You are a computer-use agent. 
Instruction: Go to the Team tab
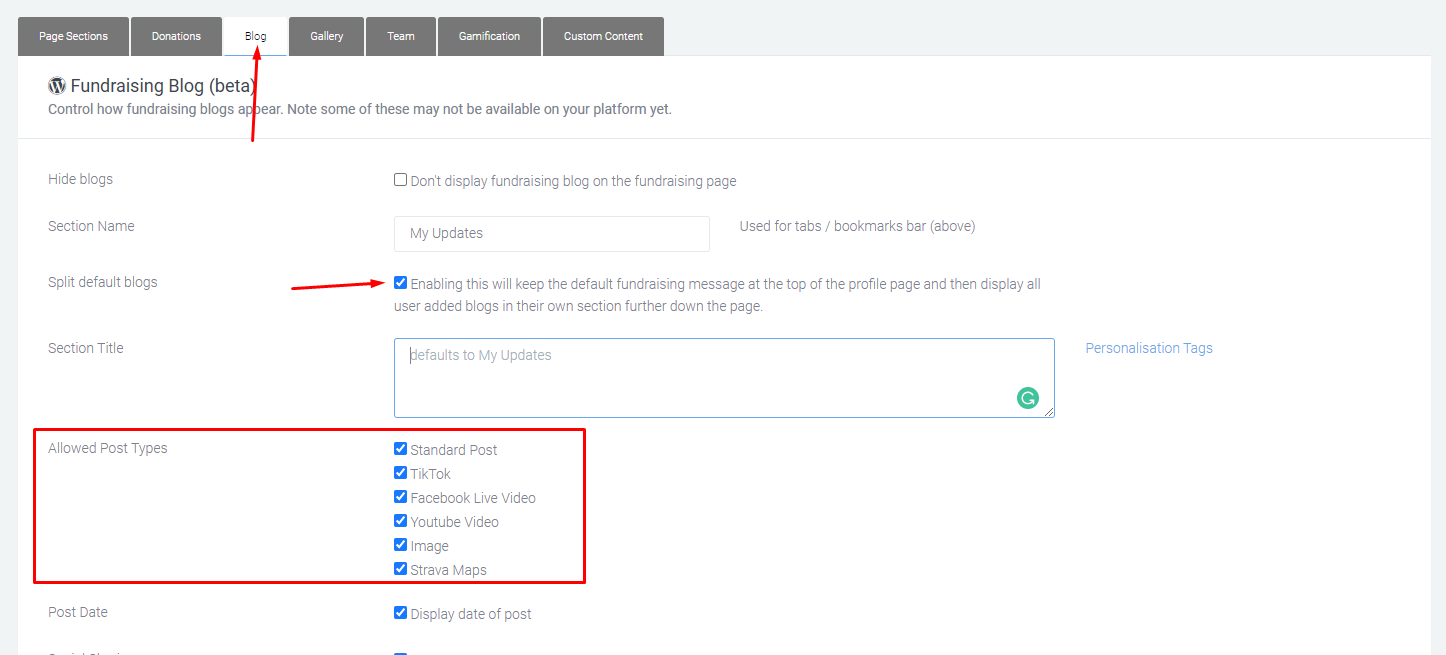pos(401,36)
